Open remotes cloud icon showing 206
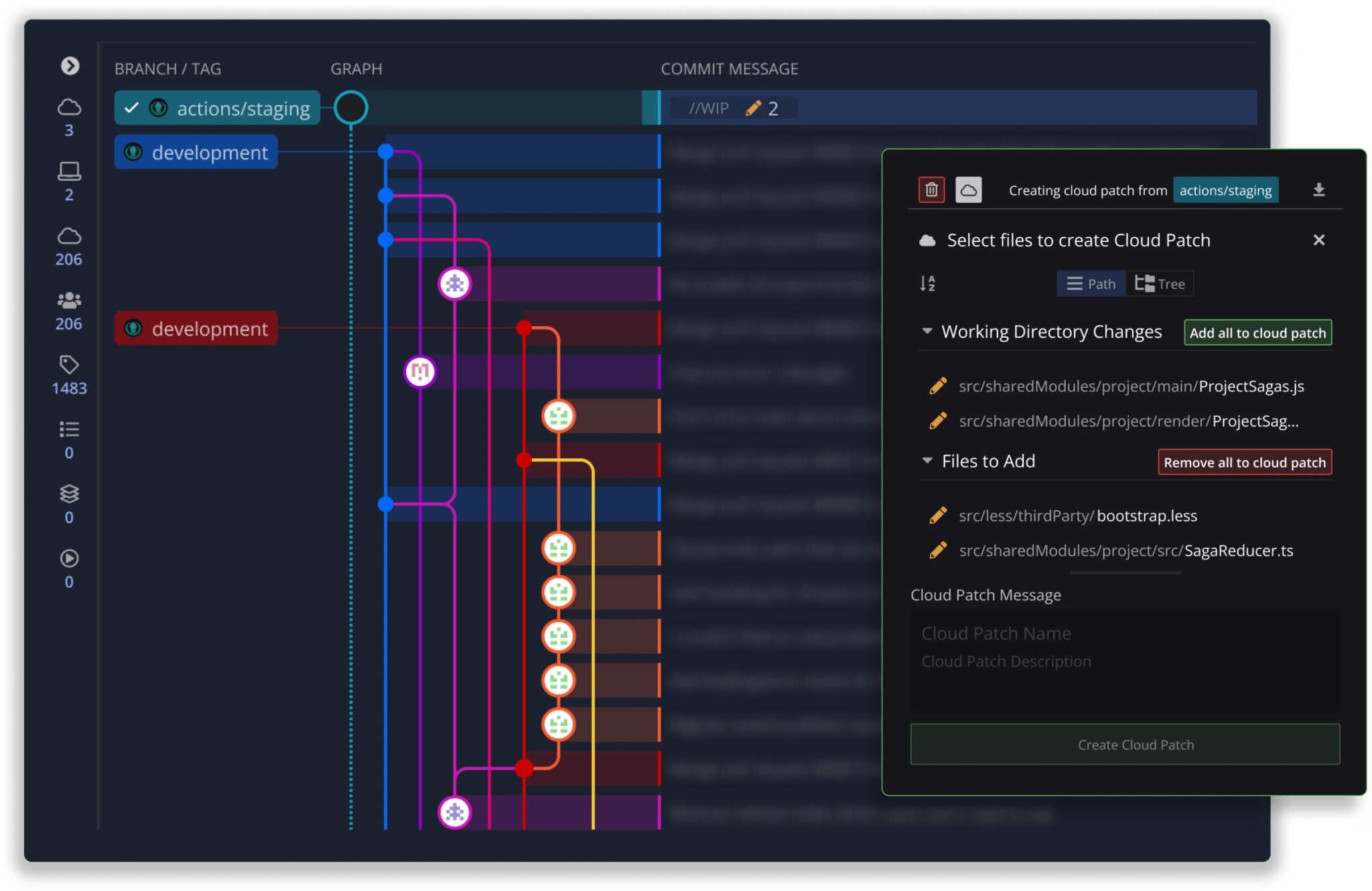This screenshot has width=1372, height=891. pos(69,236)
